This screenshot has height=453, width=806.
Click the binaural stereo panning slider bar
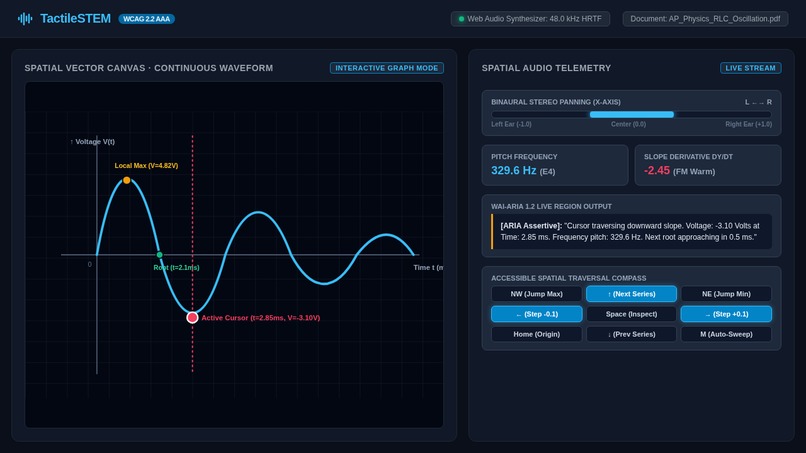pos(631,114)
